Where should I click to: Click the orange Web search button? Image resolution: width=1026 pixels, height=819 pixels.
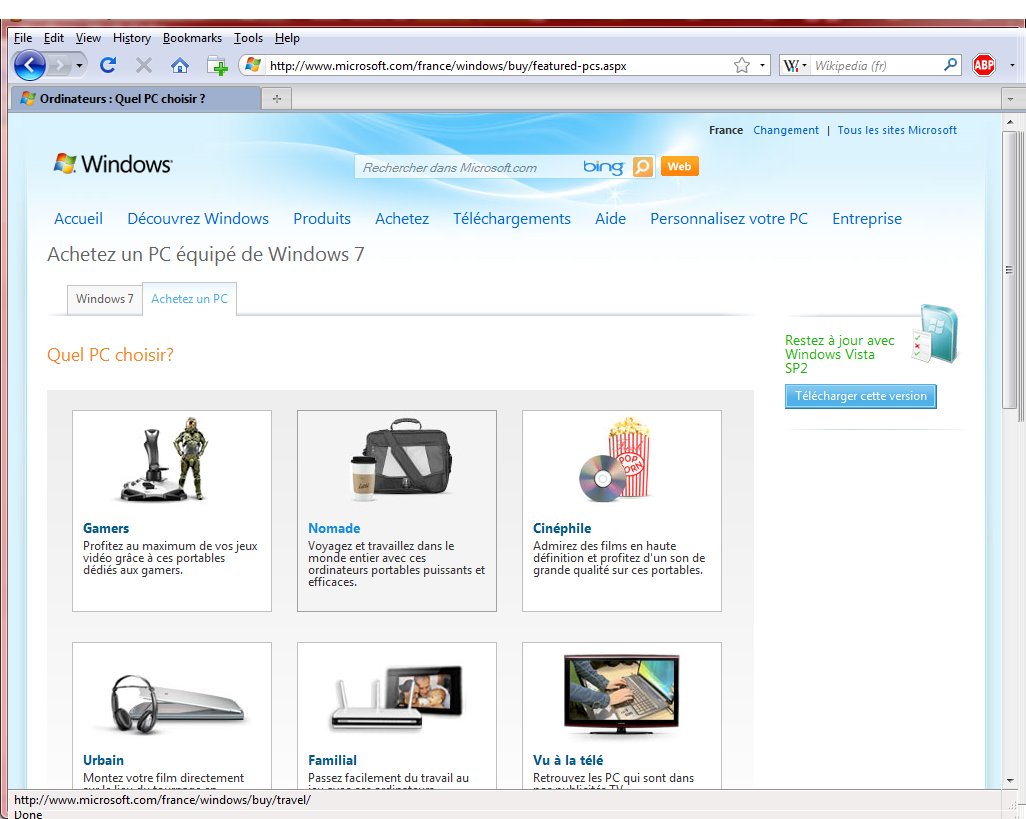pyautogui.click(x=680, y=166)
